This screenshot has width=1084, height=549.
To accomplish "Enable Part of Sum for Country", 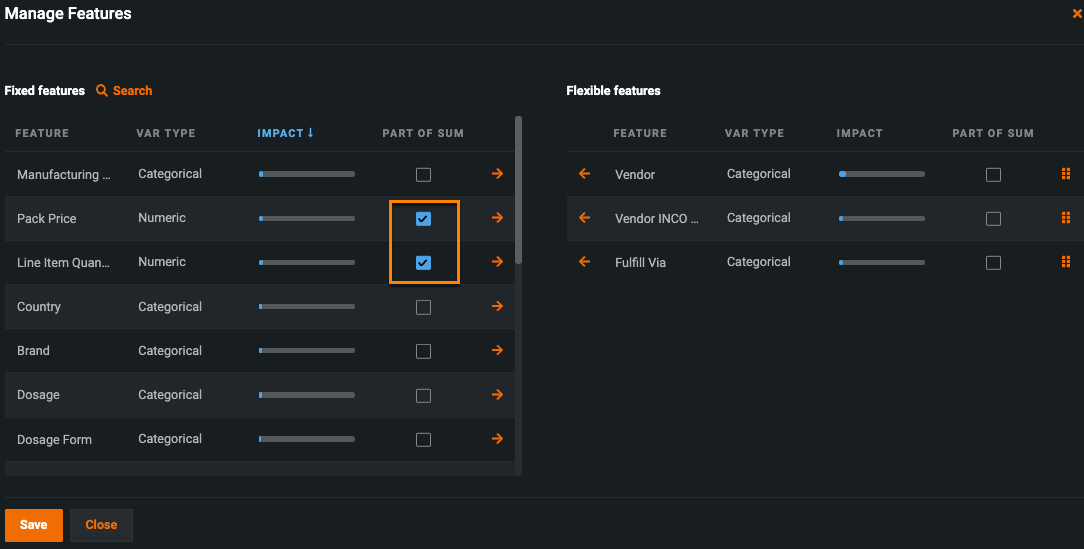I will click(423, 307).
